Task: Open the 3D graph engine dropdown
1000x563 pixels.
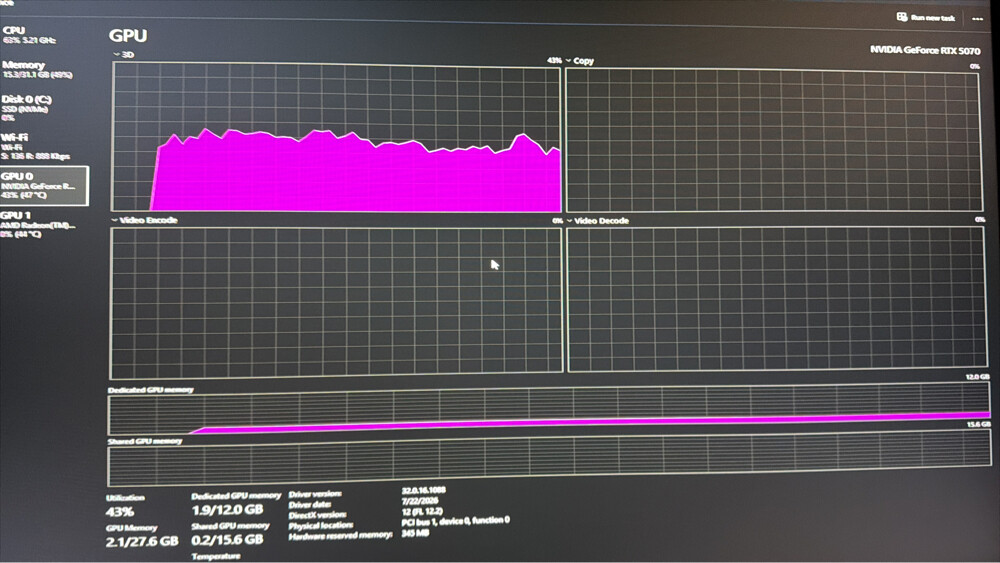Action: tap(117, 55)
